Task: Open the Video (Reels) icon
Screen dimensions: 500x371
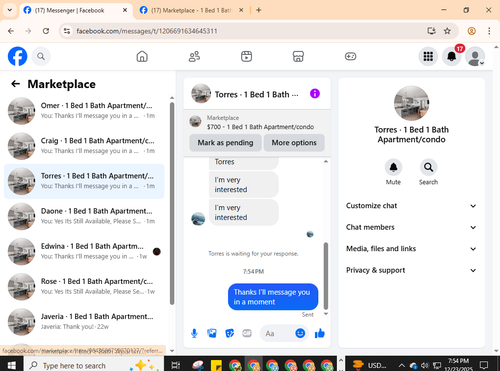Action: pyautogui.click(x=246, y=56)
